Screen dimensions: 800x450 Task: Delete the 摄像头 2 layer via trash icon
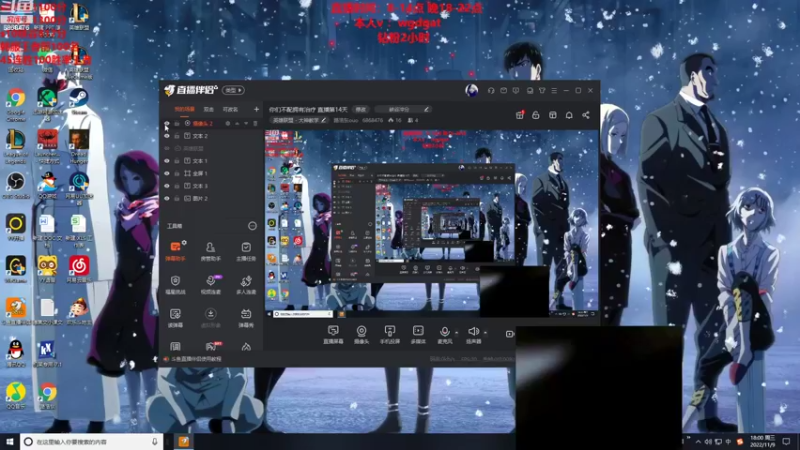pyautogui.click(x=255, y=123)
